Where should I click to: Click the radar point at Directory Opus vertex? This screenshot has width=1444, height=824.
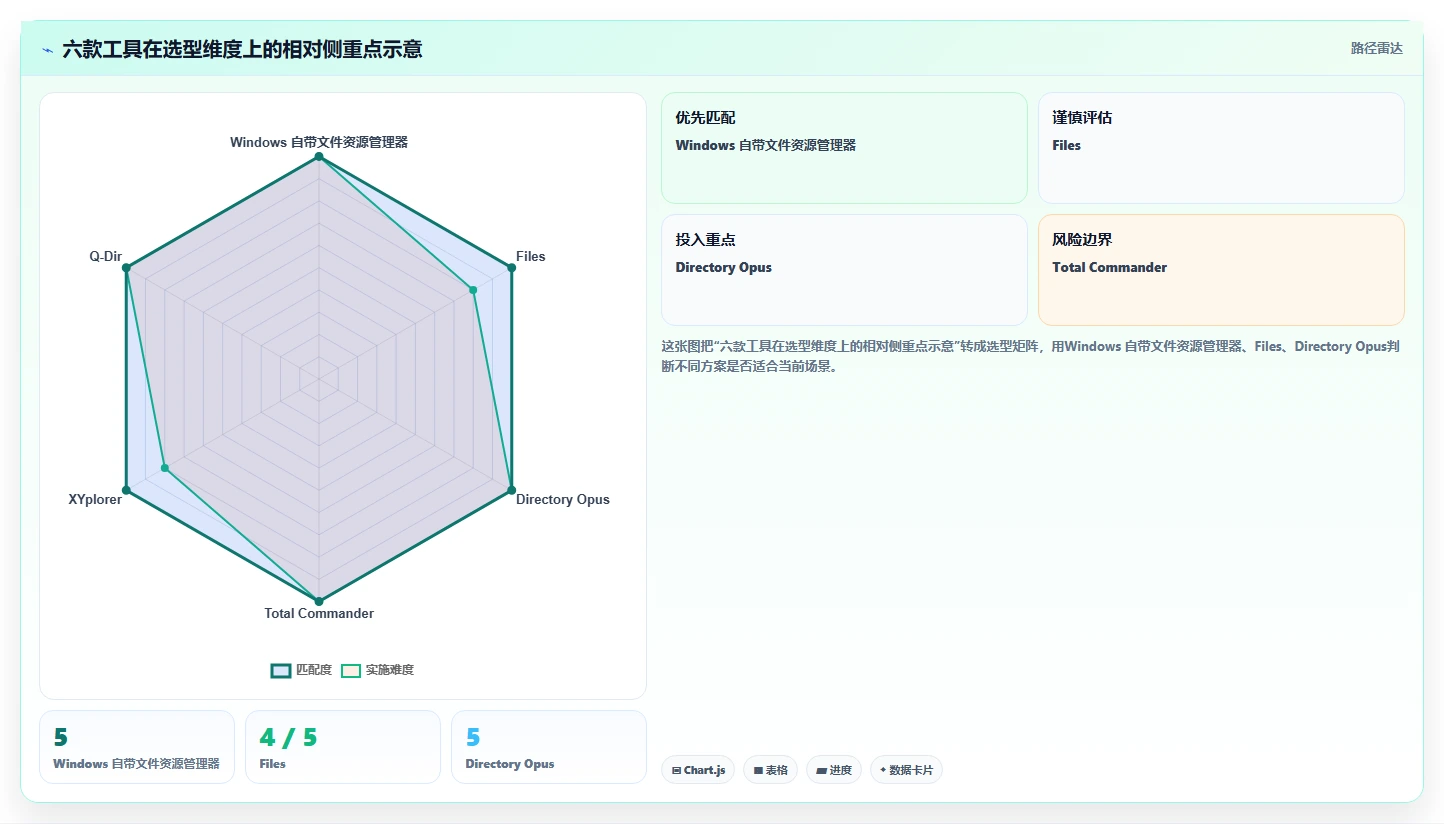pyautogui.click(x=511, y=490)
